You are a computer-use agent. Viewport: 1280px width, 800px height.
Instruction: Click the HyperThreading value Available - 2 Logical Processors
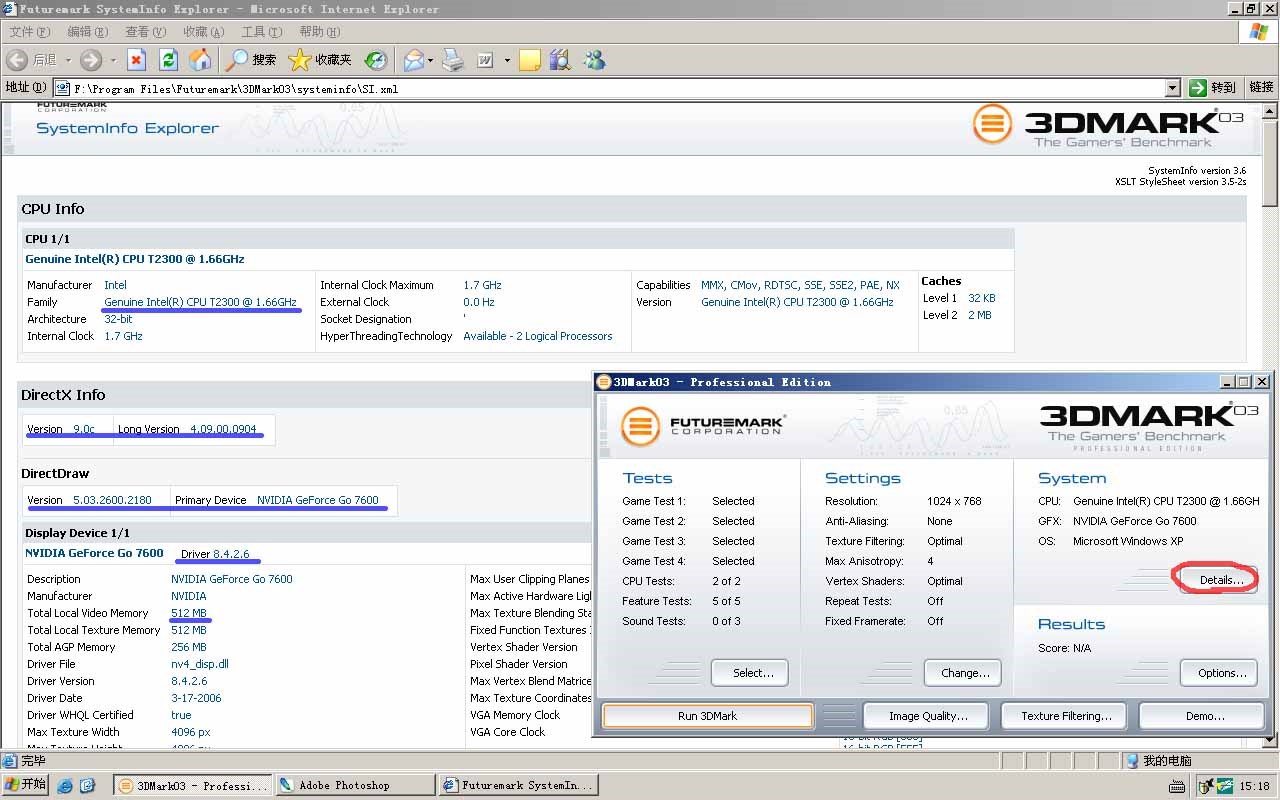click(538, 336)
